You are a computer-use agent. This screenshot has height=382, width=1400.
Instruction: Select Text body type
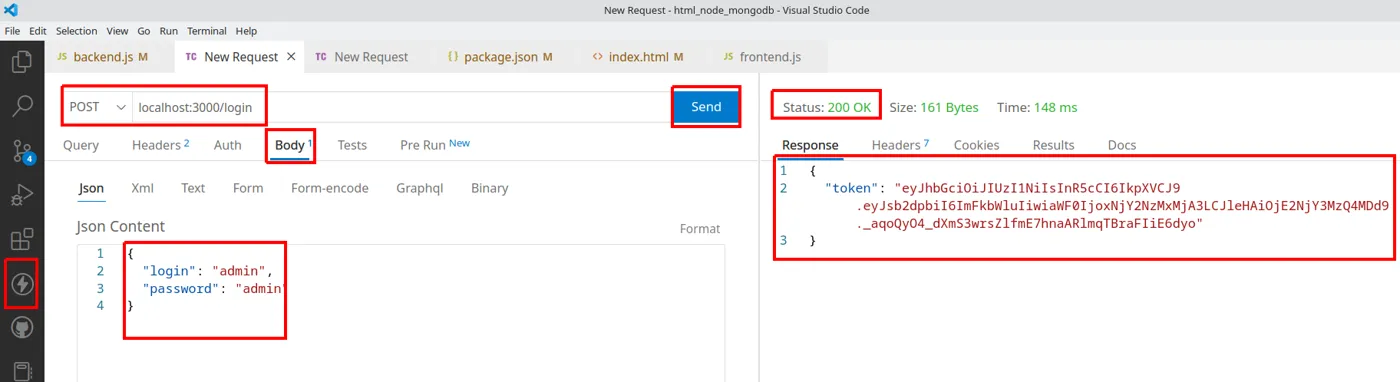pos(193,188)
